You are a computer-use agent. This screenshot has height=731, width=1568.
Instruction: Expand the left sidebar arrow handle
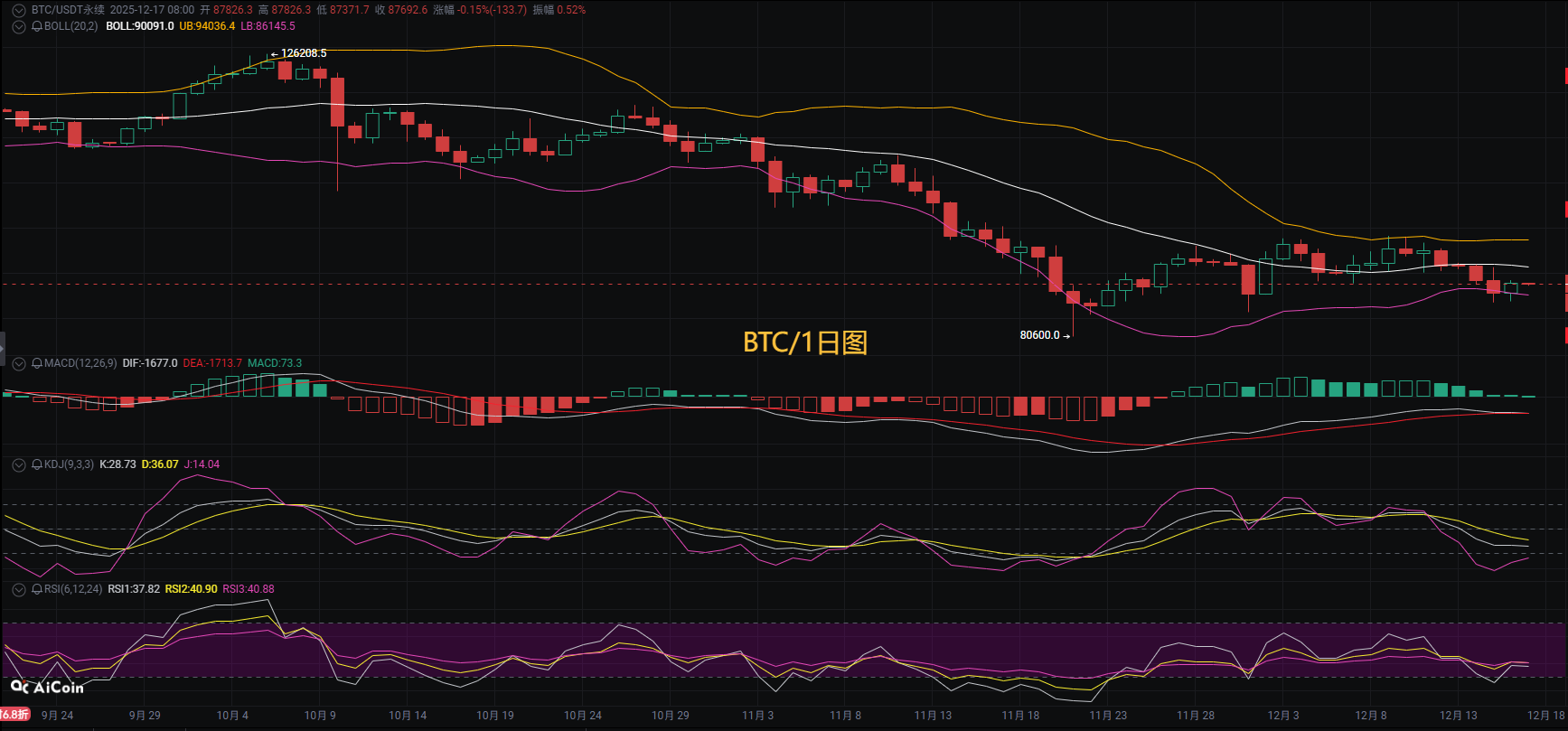click(x=3, y=348)
